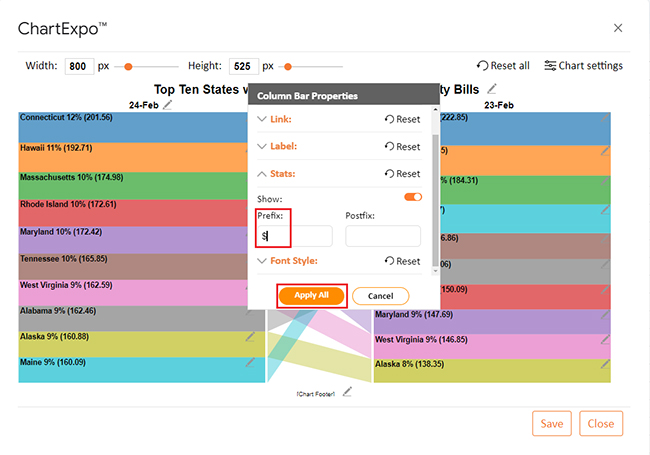Select the West Virginia 9% (162.59) bar
The width and height of the screenshot is (650, 455).
pos(133,293)
